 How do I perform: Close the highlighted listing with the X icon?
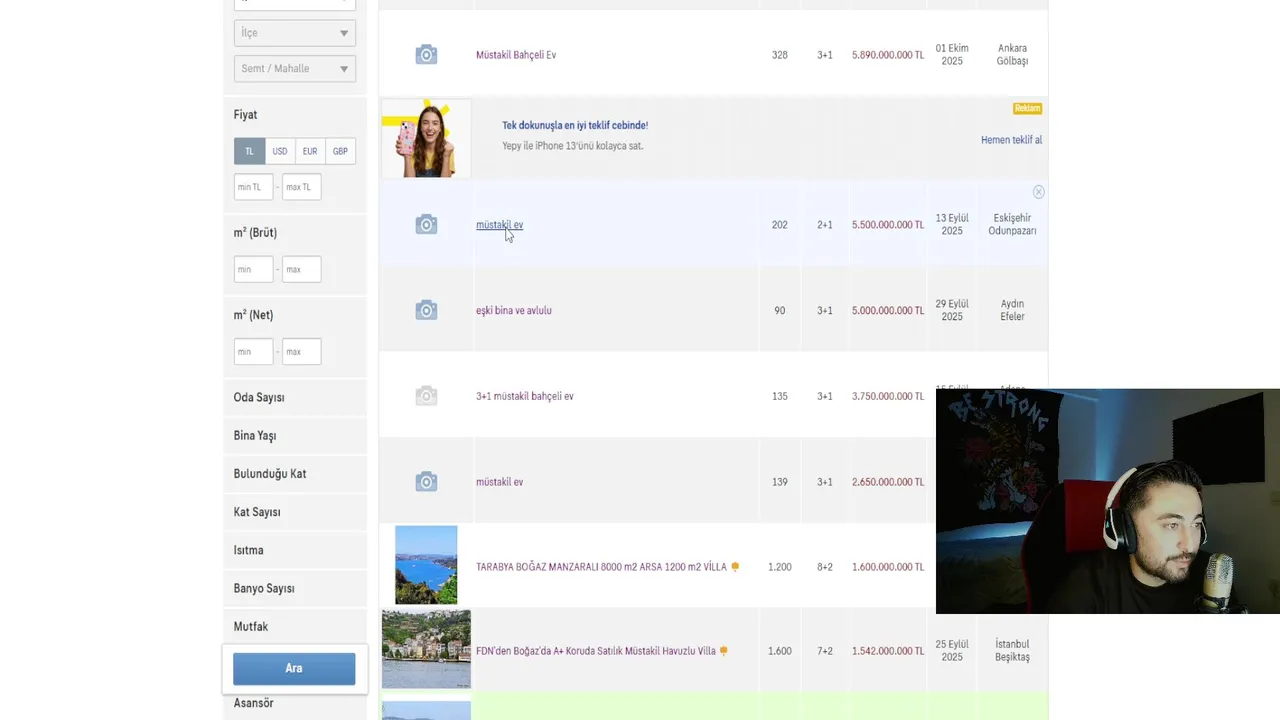click(x=1038, y=192)
